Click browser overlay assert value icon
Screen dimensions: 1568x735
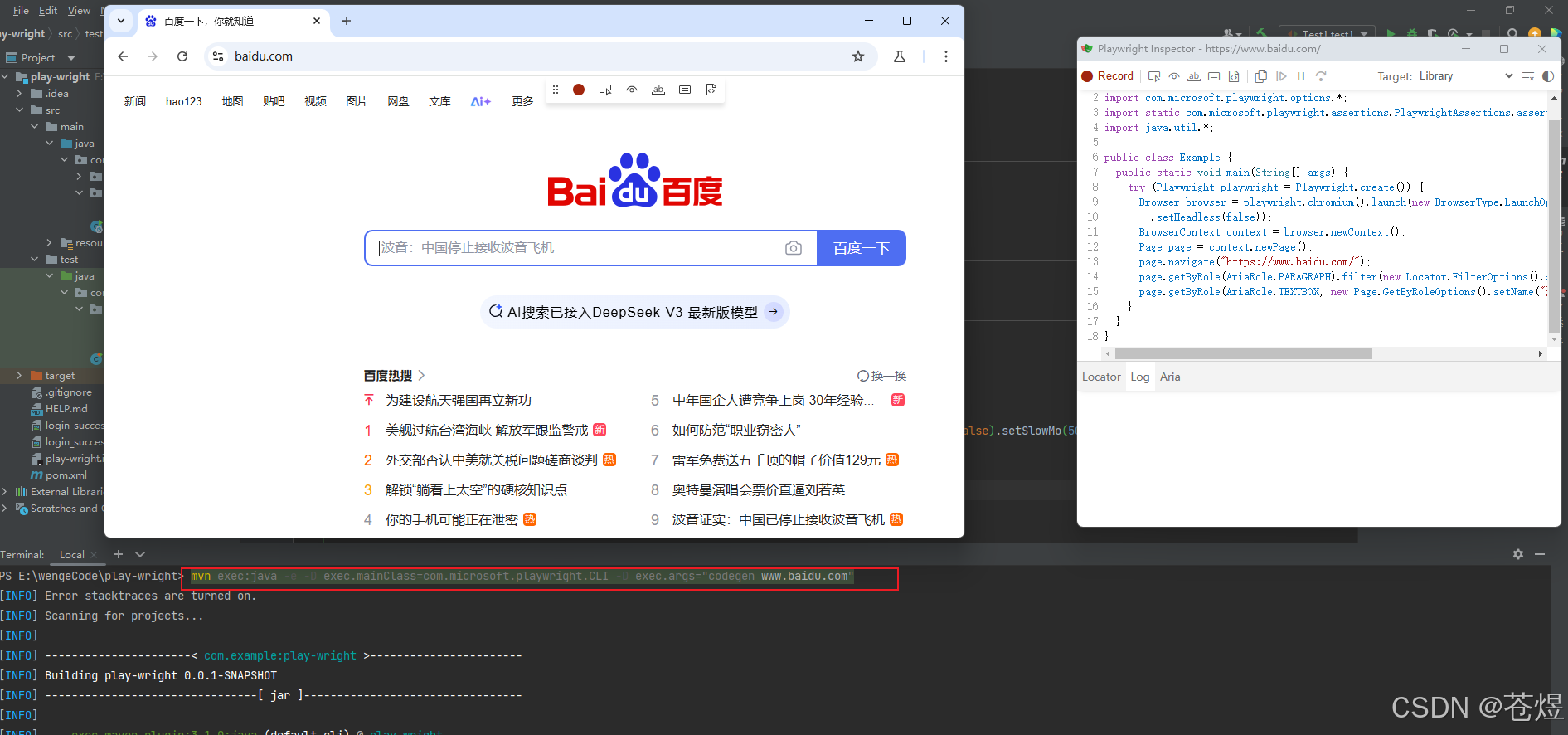click(x=685, y=90)
